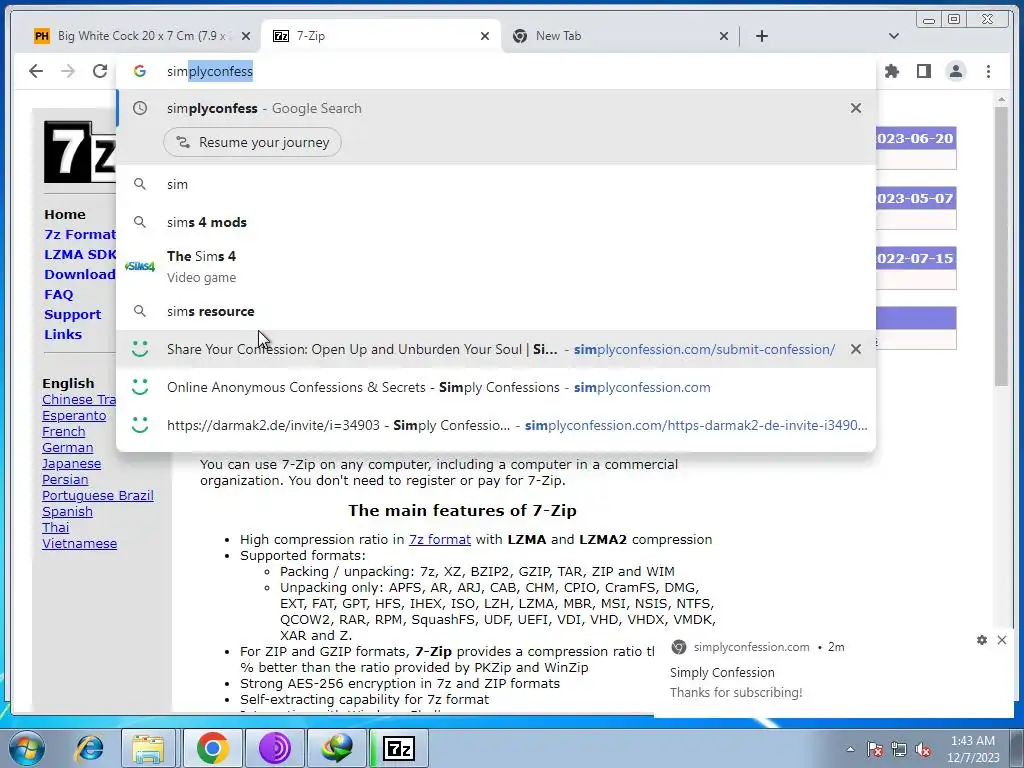Reload the page with the refresh icon
1024x768 pixels.
coord(99,71)
